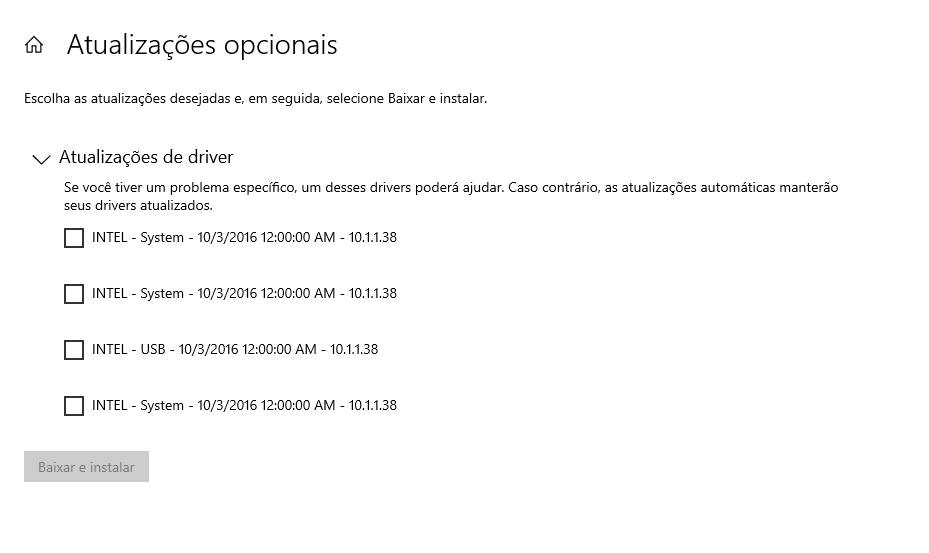Click the first INTEL - System label text

(244, 237)
